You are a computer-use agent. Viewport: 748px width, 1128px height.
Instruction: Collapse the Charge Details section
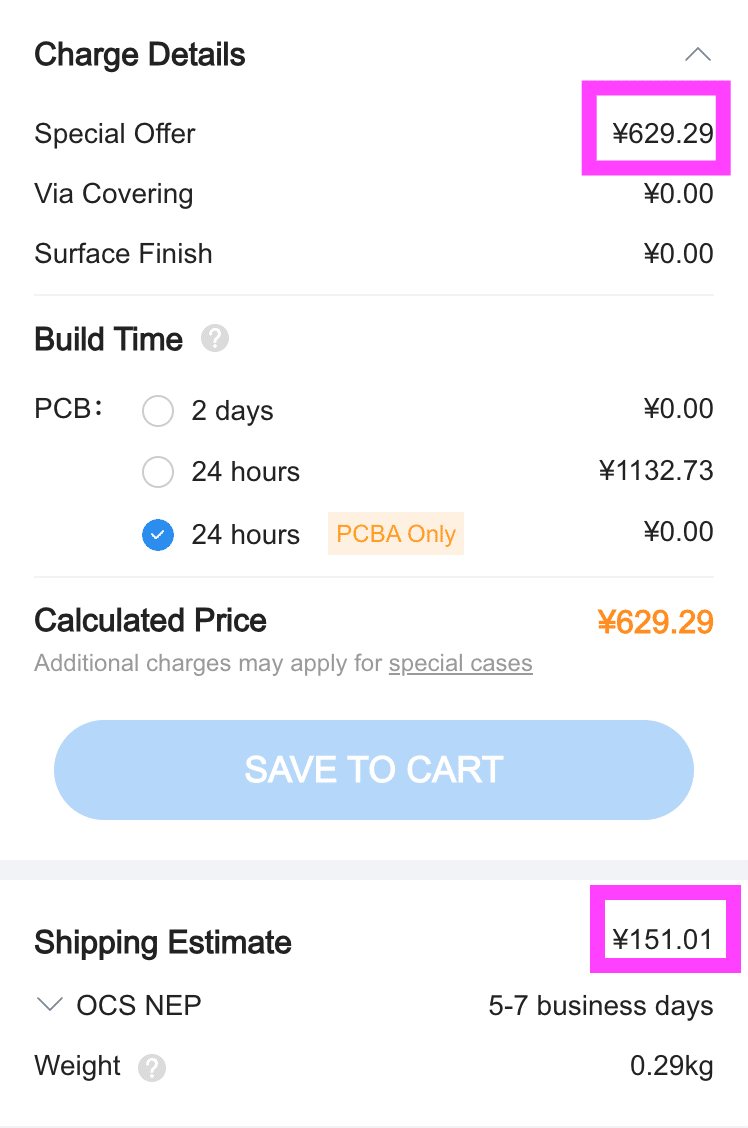coord(698,55)
